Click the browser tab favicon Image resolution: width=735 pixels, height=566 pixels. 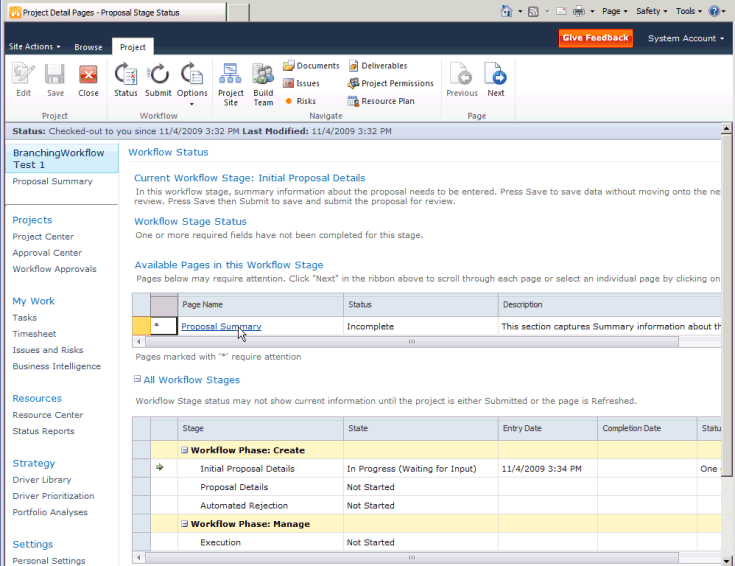click(x=15, y=12)
